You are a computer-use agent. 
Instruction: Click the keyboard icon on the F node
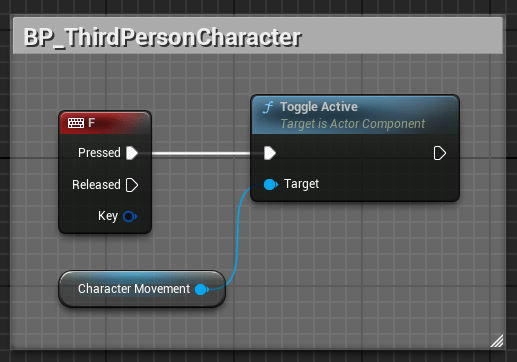(76, 123)
